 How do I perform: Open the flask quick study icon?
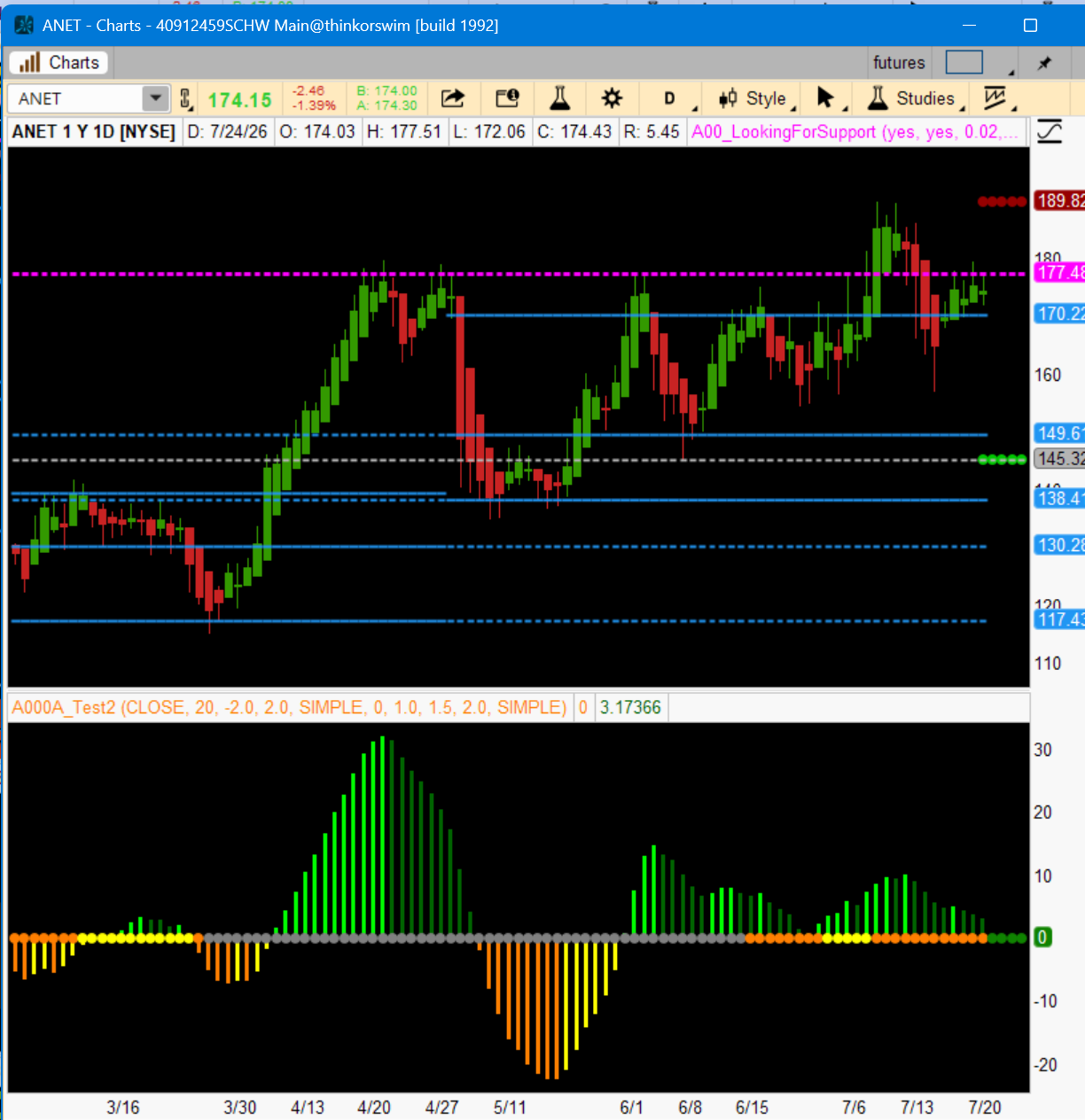(x=560, y=97)
